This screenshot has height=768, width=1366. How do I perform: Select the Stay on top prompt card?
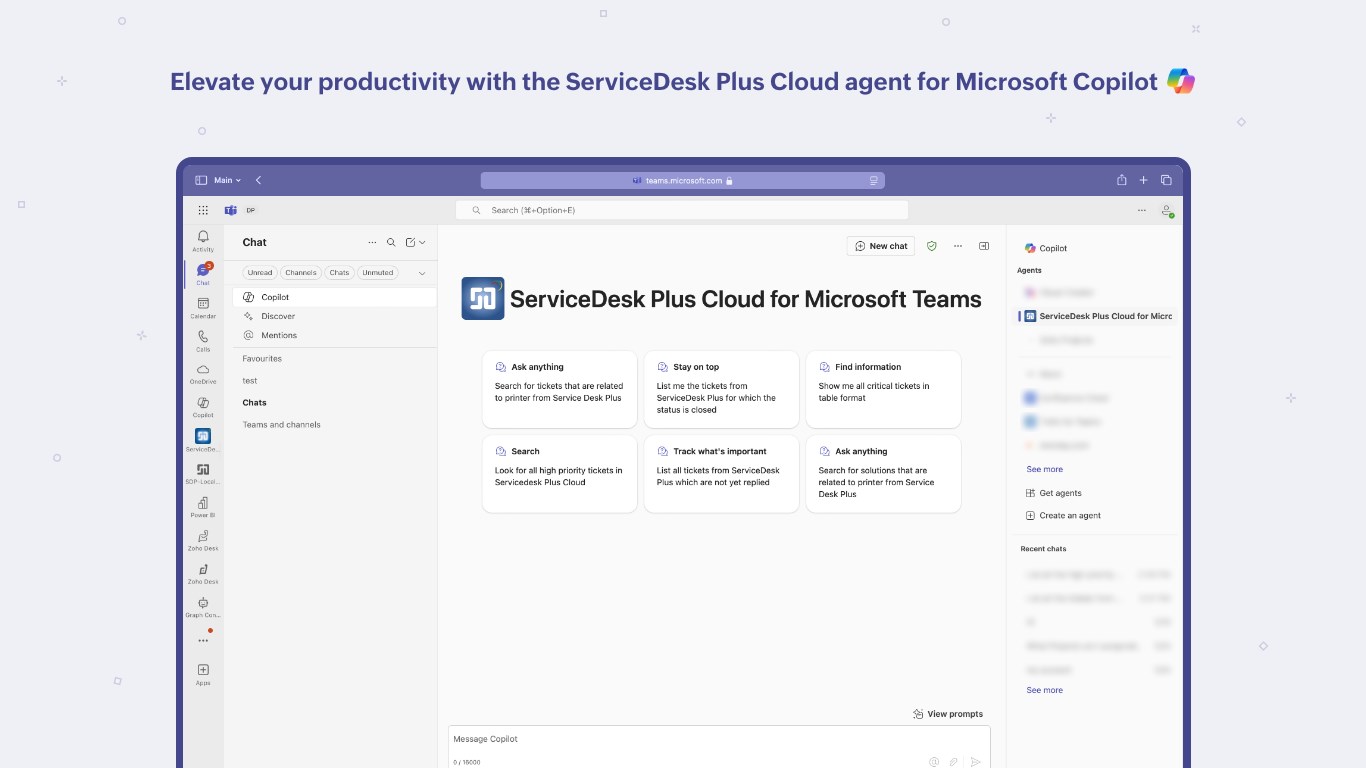point(721,389)
